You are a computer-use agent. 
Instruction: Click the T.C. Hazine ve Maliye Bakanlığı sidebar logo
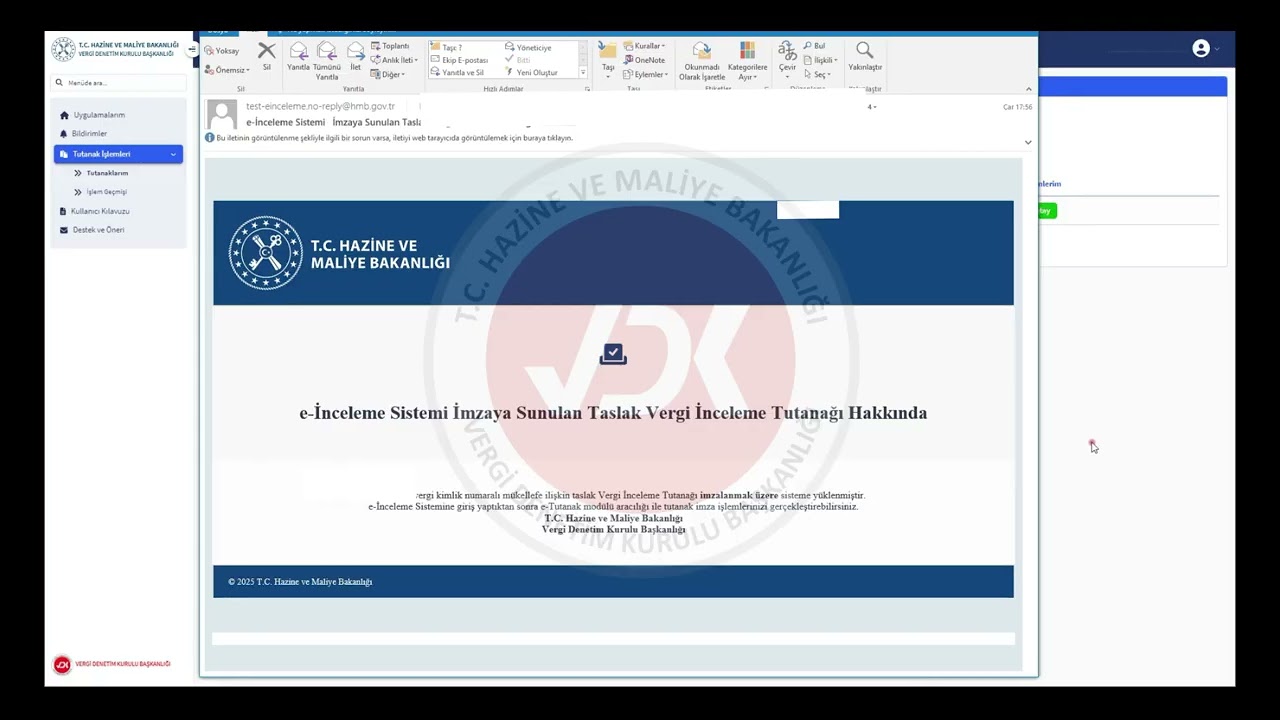coord(116,49)
